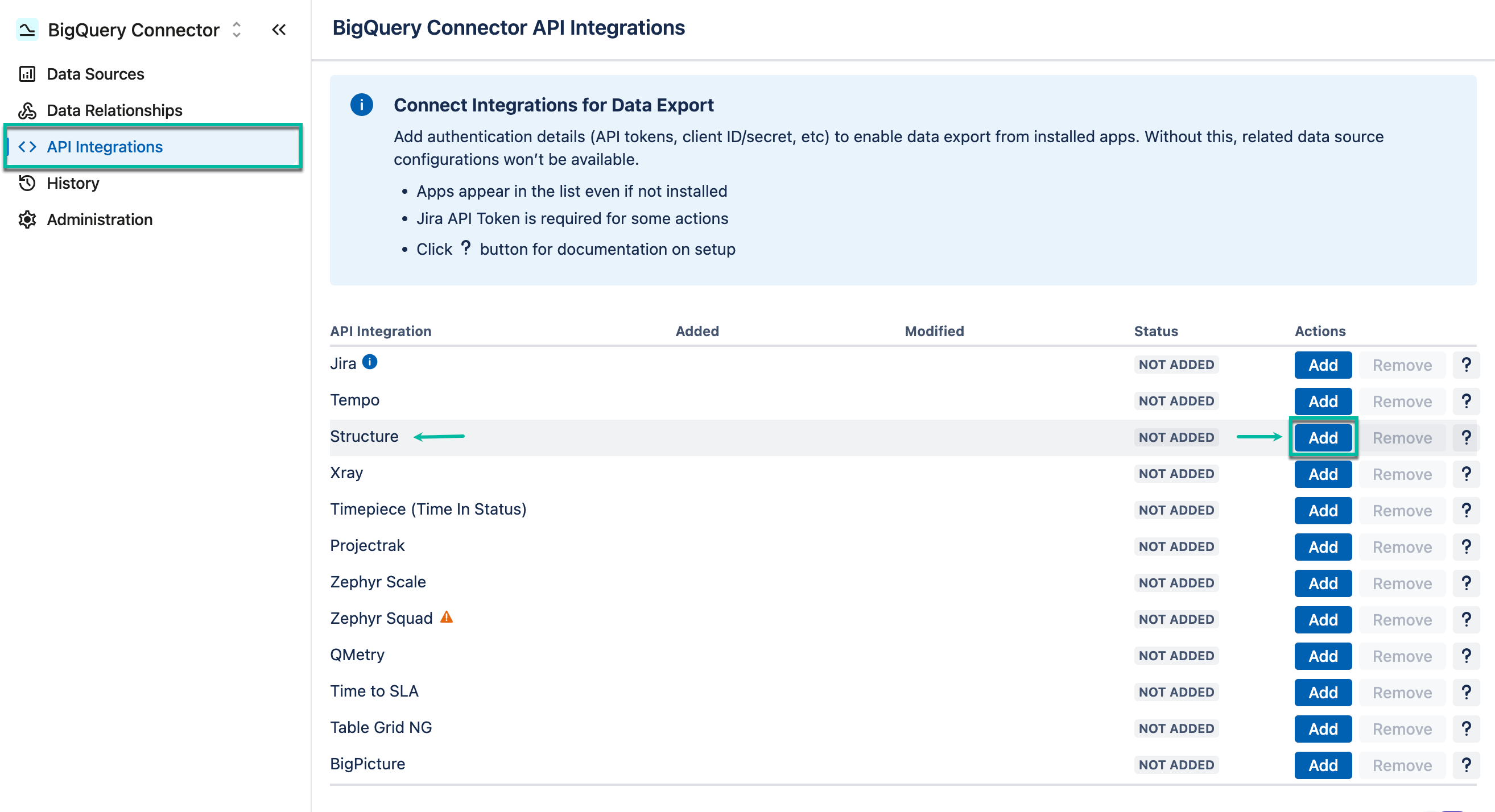
Task: Click the BigQuery Connector app logo
Action: coord(26,30)
